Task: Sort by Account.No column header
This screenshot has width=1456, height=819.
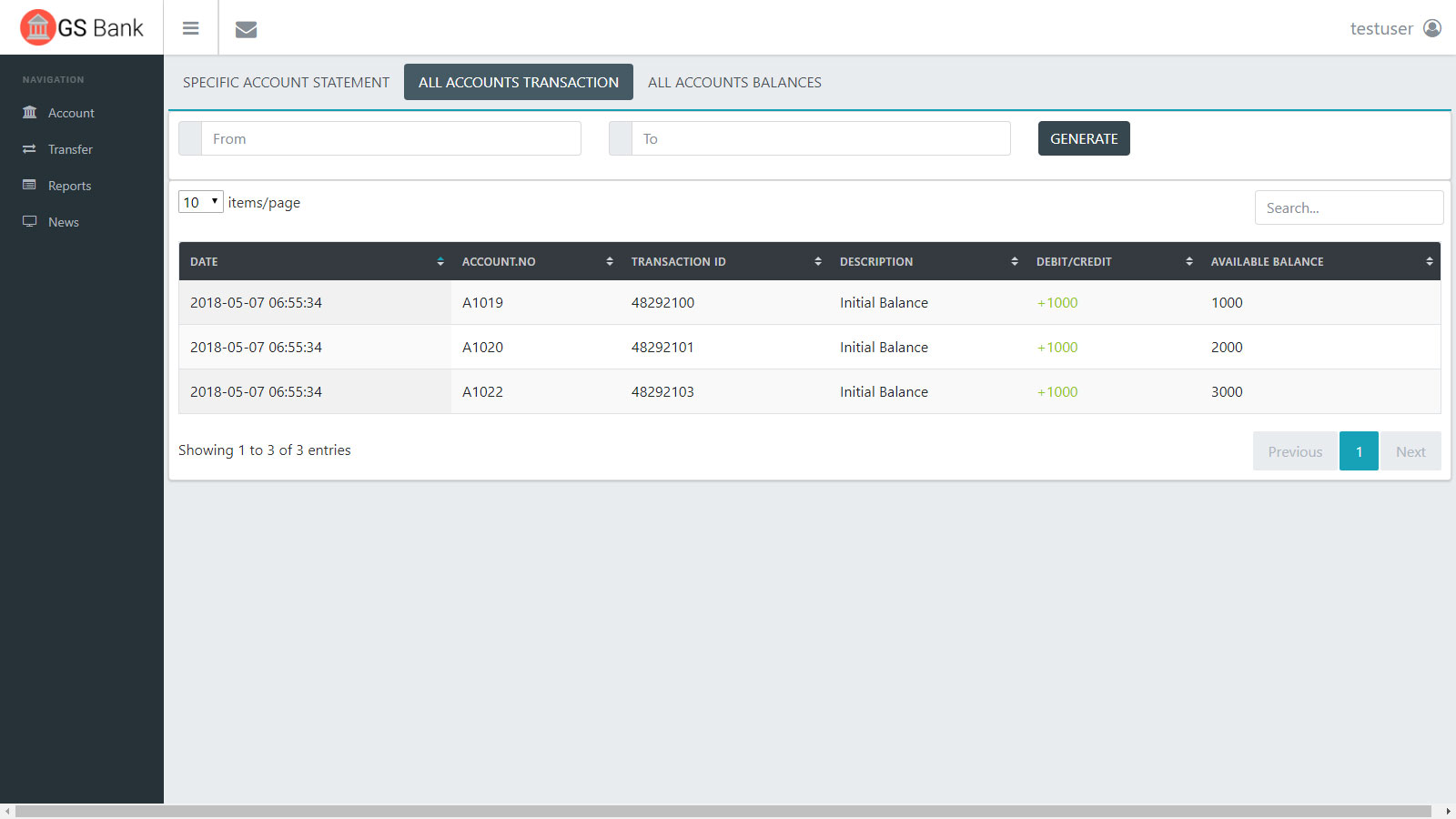Action: 499,262
